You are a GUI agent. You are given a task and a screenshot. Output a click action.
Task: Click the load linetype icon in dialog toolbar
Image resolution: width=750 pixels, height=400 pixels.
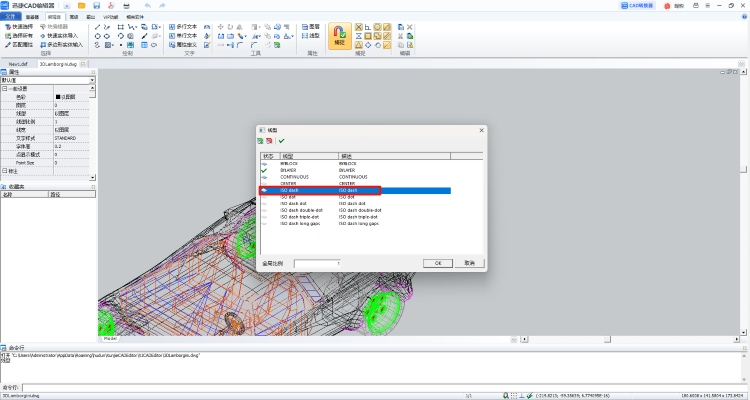click(261, 140)
